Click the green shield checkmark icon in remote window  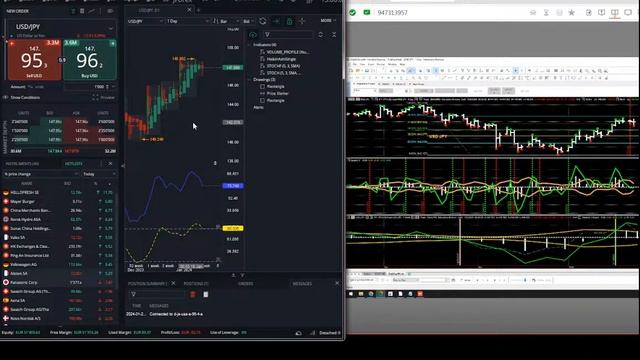(x=352, y=13)
